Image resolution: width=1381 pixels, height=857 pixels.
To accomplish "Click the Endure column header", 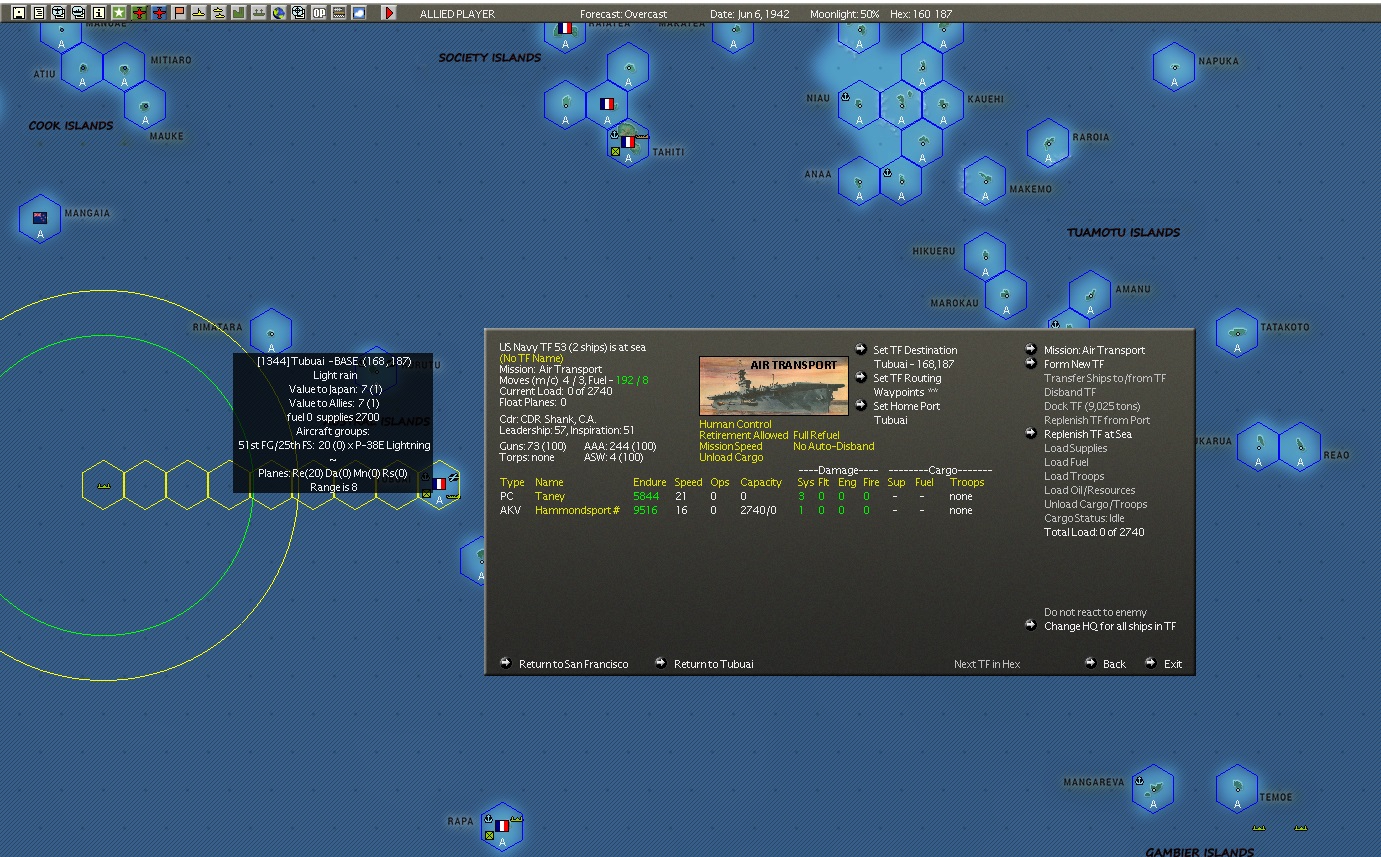I will click(649, 482).
